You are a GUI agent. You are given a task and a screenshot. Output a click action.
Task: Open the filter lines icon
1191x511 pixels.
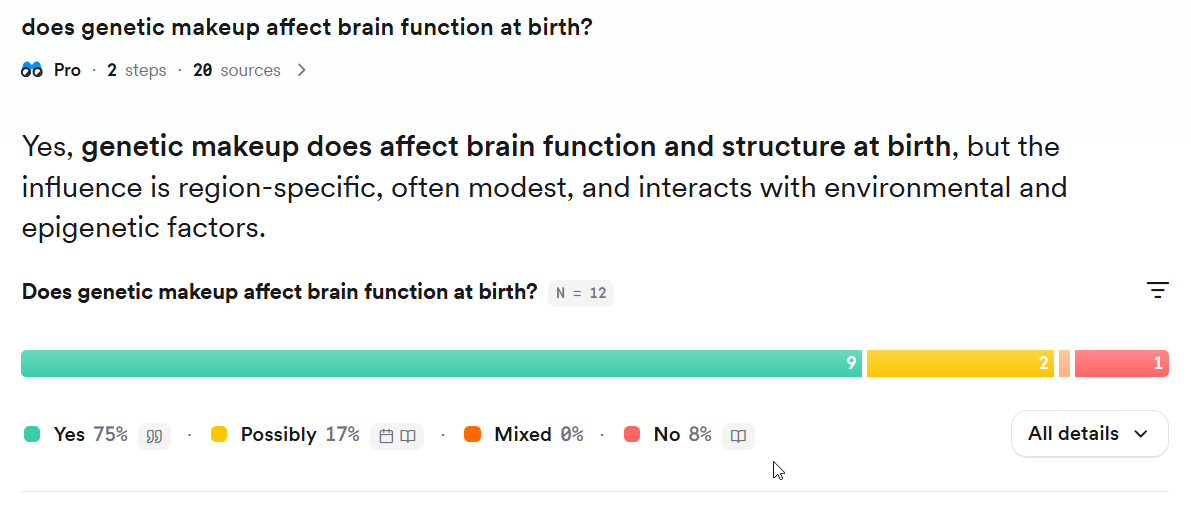(x=1157, y=291)
